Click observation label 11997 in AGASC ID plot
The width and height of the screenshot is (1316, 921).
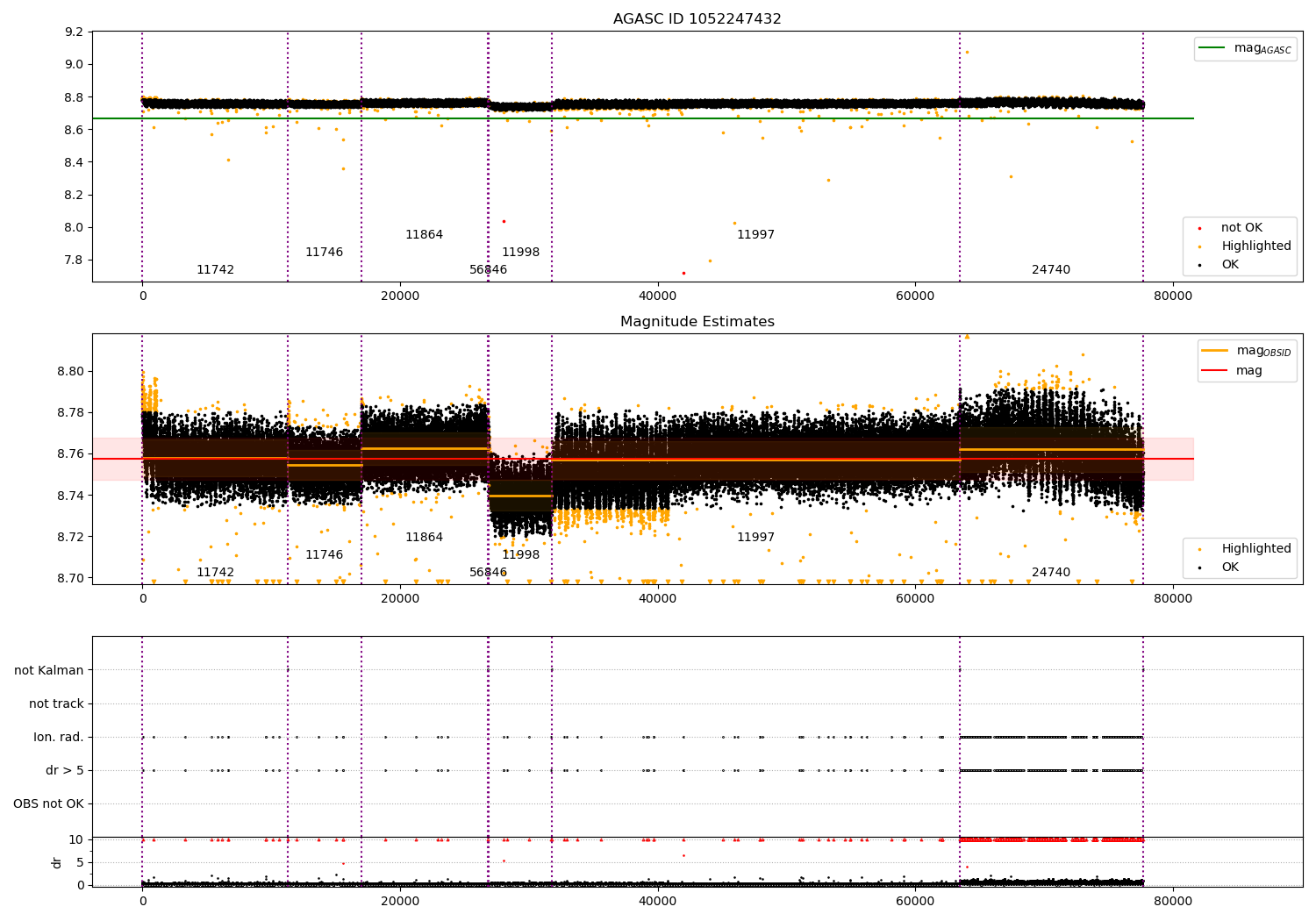755,235
